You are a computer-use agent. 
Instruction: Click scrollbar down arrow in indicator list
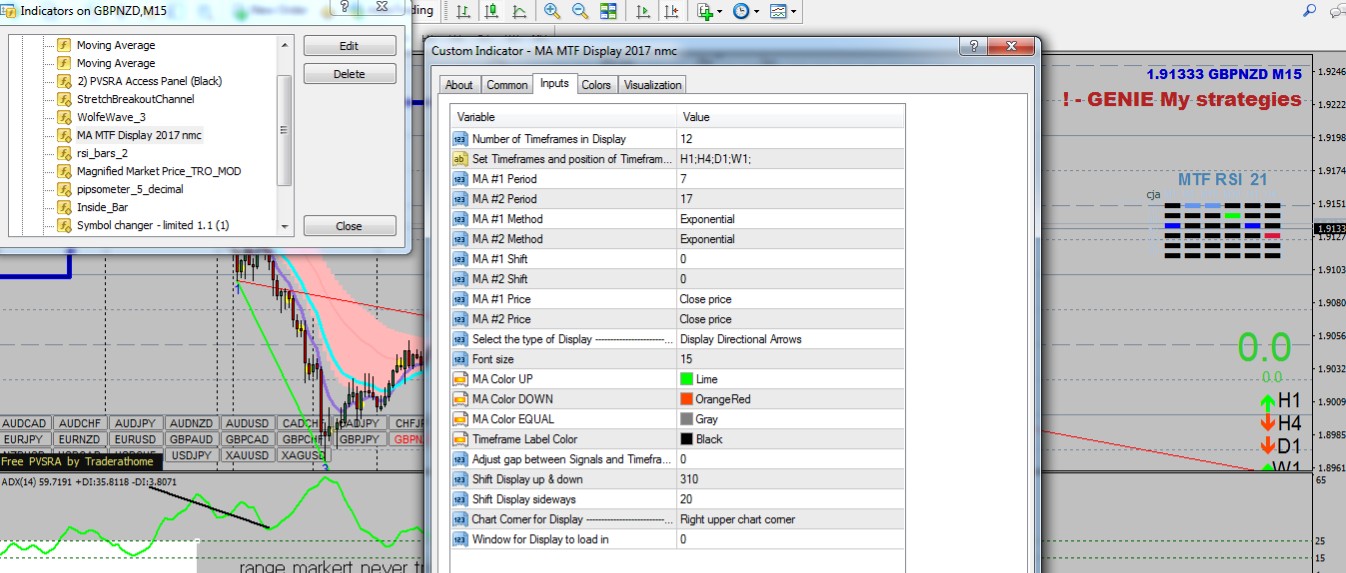(284, 227)
